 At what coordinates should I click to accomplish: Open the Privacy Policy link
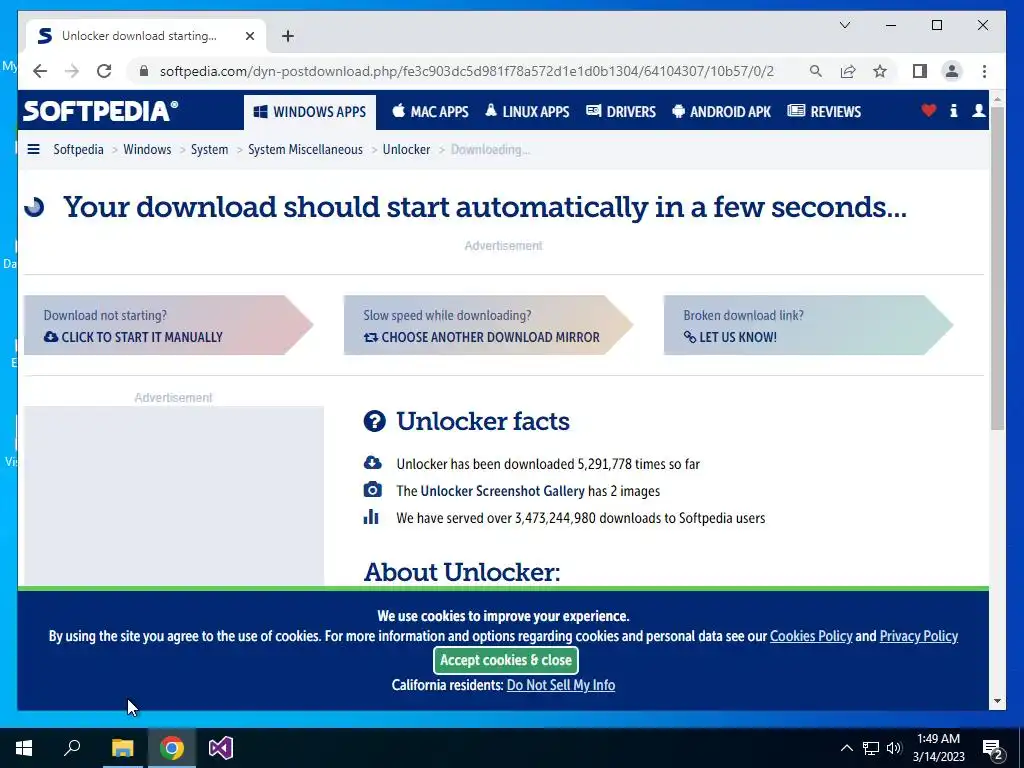point(919,636)
